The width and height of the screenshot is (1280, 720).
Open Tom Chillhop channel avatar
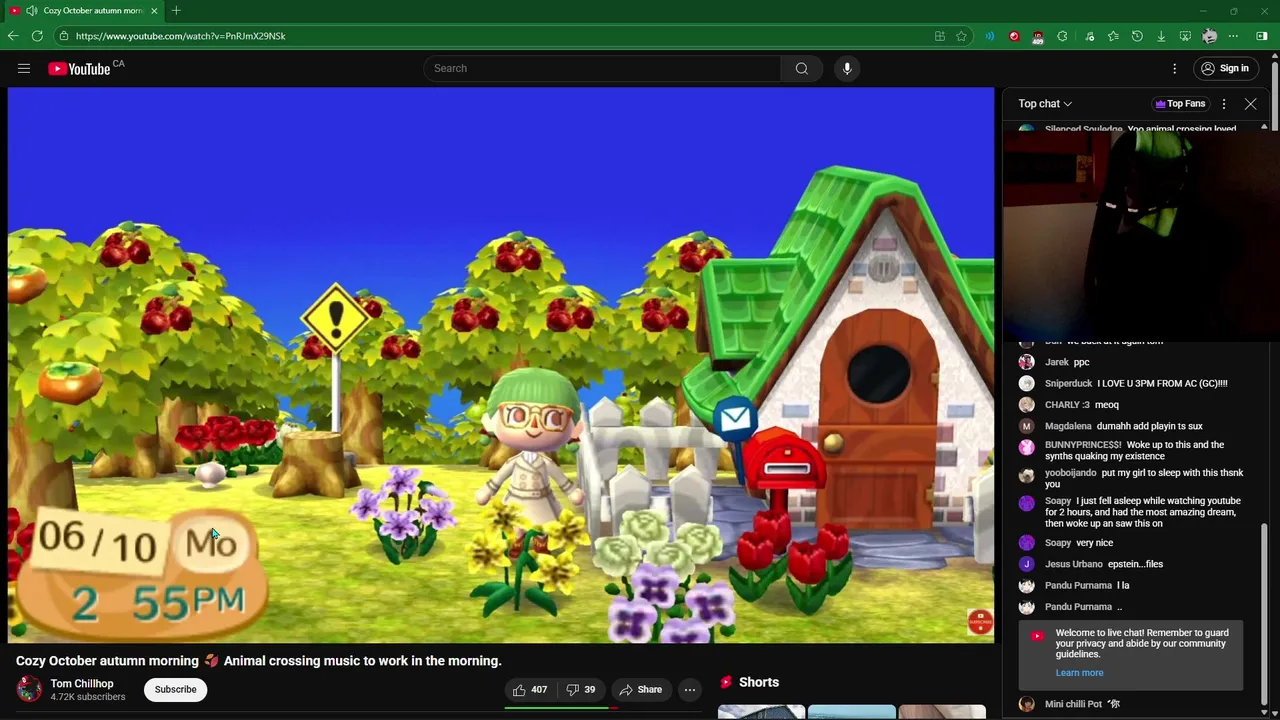[29, 689]
